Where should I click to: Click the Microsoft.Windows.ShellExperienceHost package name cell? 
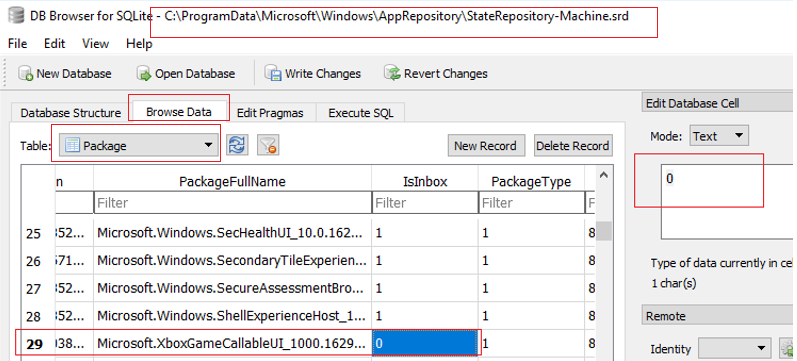coord(232,316)
